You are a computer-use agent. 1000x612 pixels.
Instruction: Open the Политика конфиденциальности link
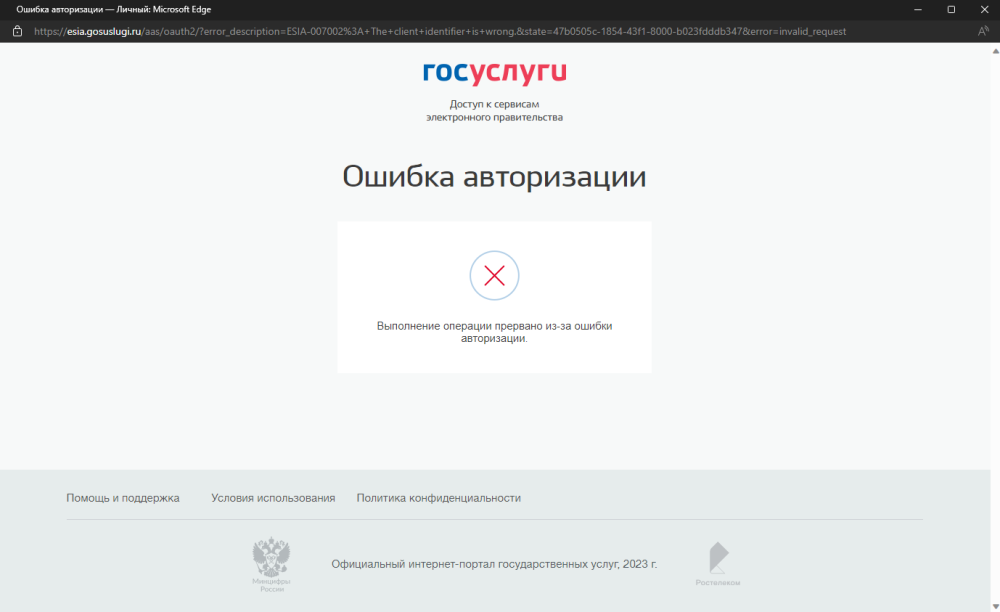[438, 498]
